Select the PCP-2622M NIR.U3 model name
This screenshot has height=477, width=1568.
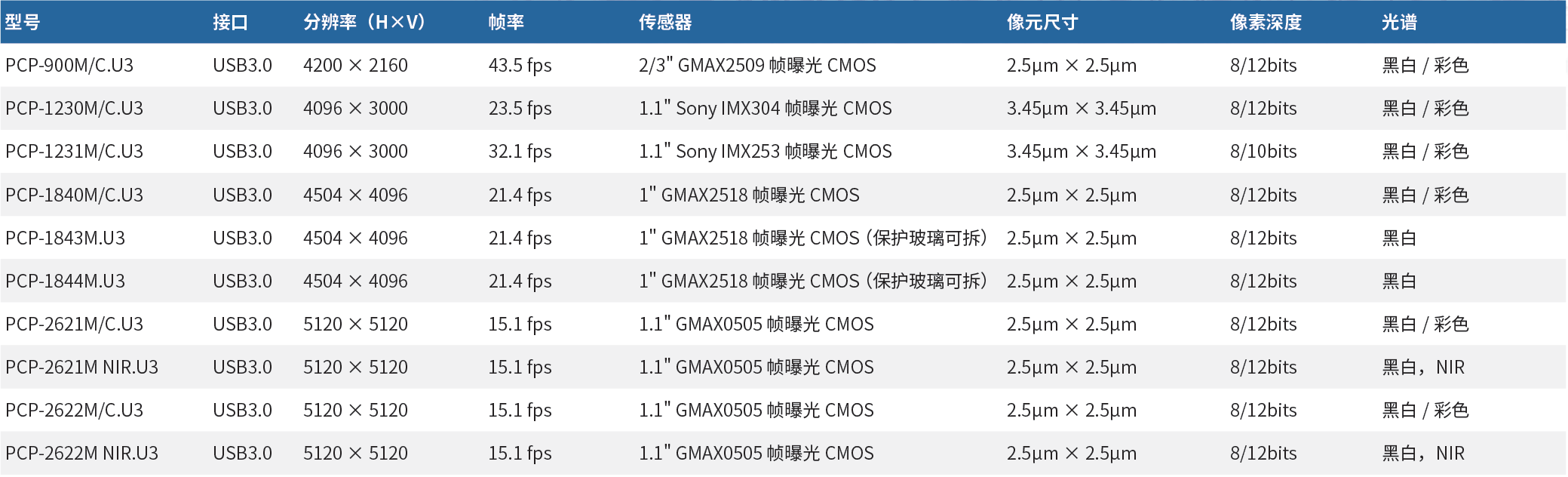pyautogui.click(x=81, y=454)
